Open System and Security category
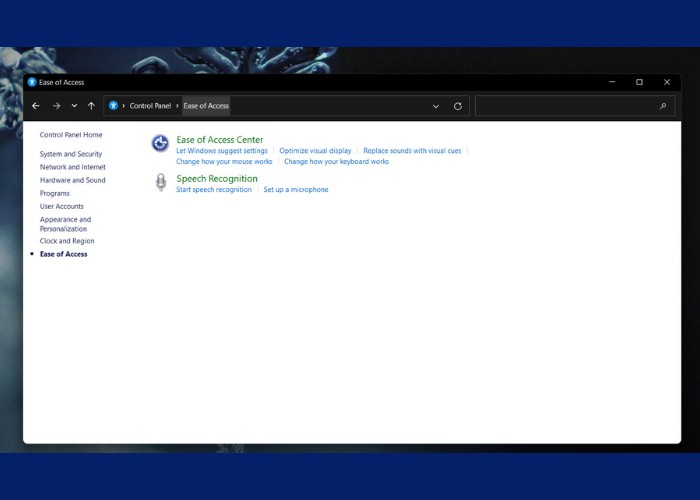This screenshot has height=500, width=700. click(71, 154)
